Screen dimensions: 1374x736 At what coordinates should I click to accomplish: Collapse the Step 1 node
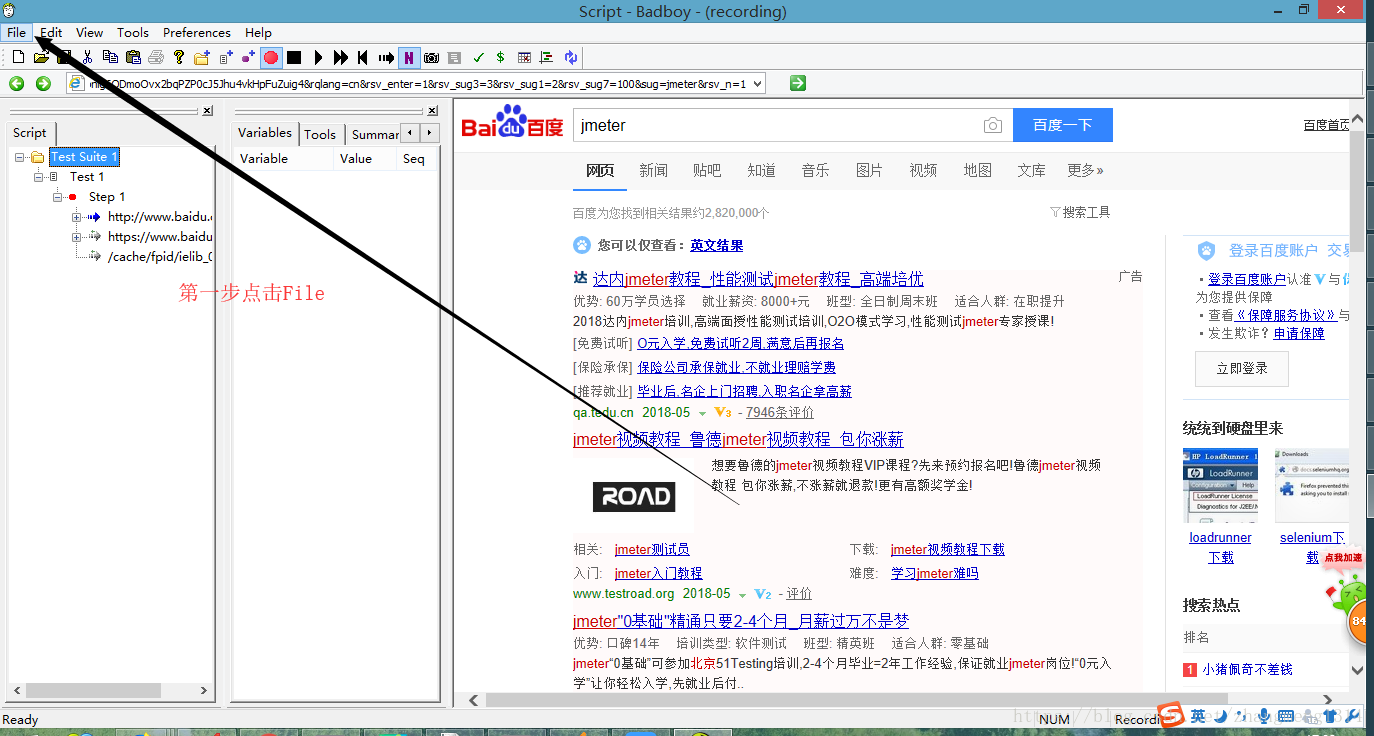[58, 197]
